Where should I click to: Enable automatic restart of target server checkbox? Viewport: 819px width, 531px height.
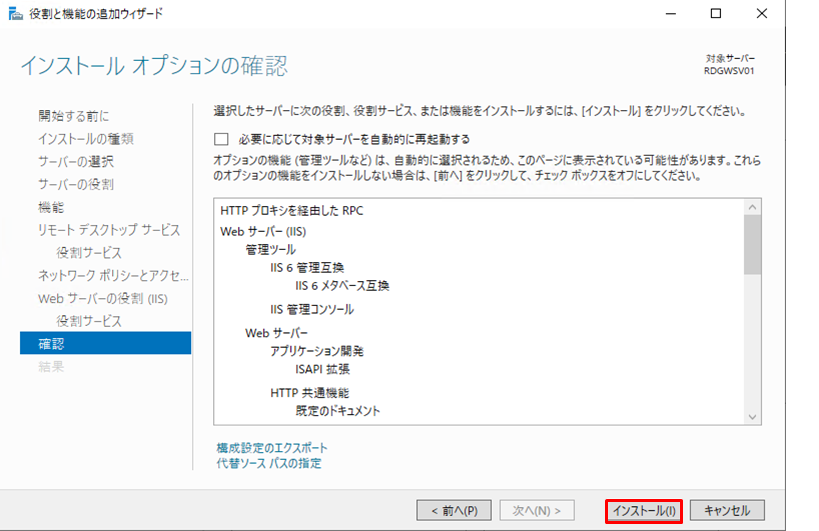pyautogui.click(x=221, y=139)
